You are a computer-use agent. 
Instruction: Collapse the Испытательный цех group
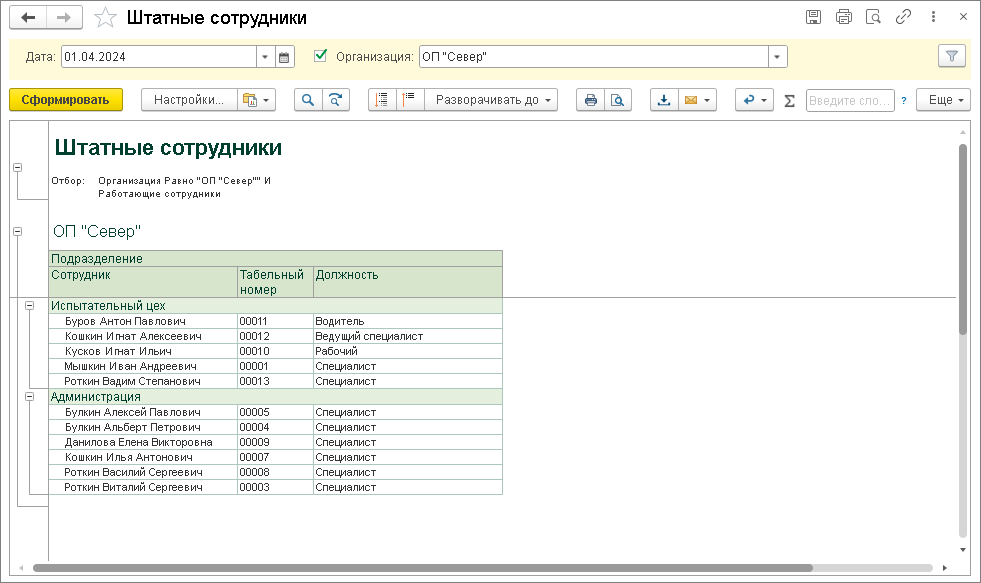30,306
